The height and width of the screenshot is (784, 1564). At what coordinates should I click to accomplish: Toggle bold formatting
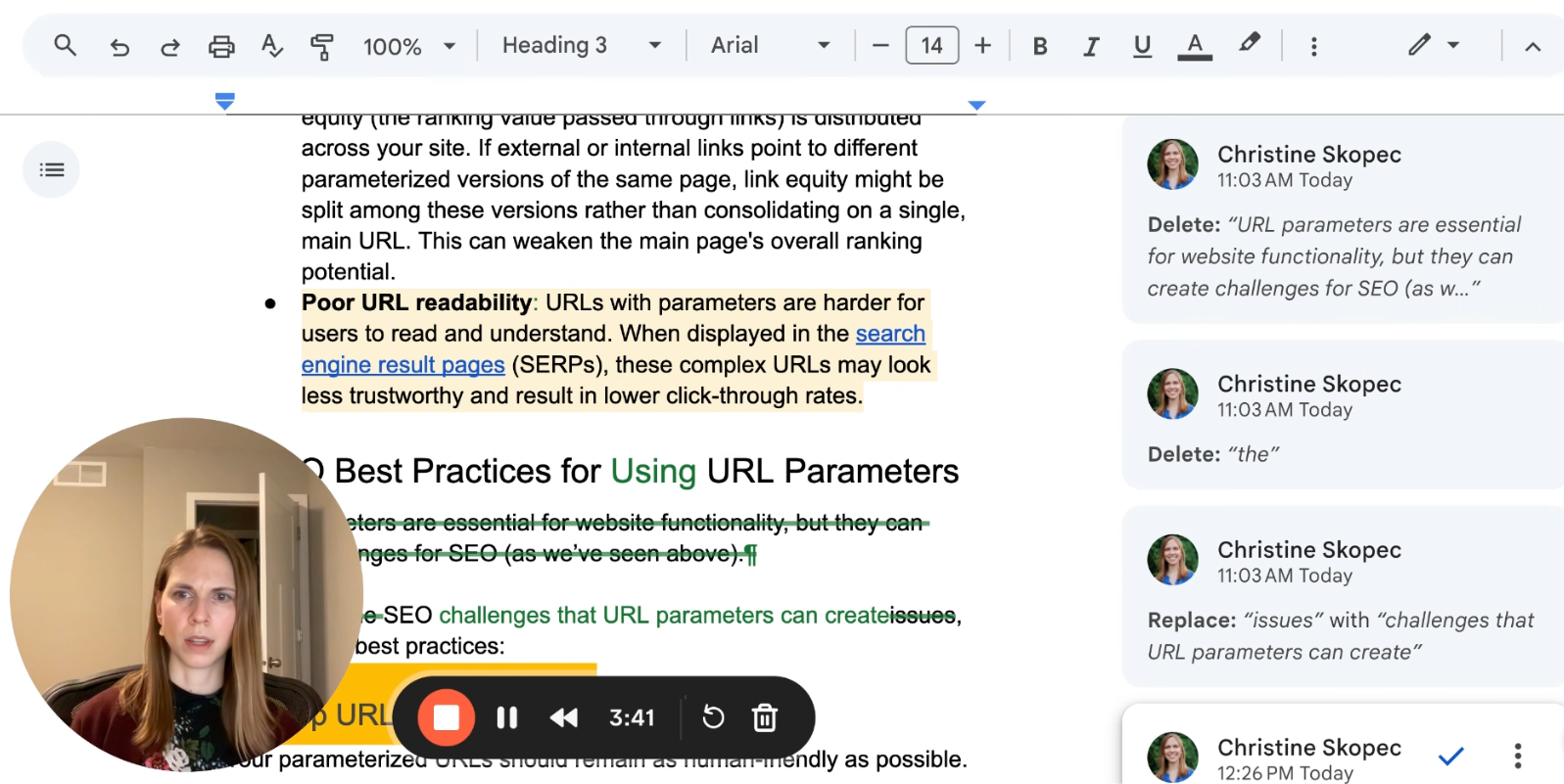point(1040,46)
